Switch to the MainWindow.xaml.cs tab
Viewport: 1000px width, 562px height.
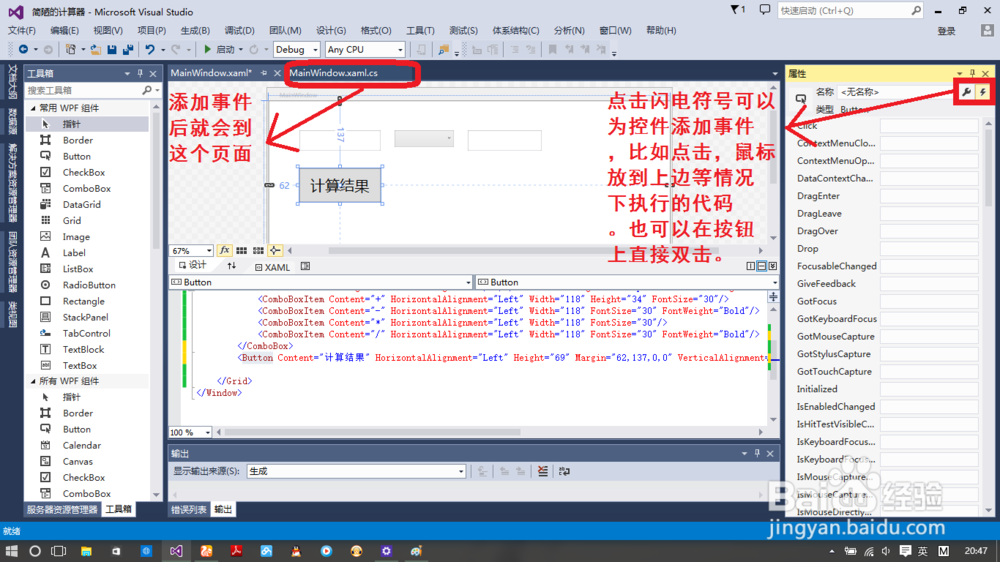(334, 73)
